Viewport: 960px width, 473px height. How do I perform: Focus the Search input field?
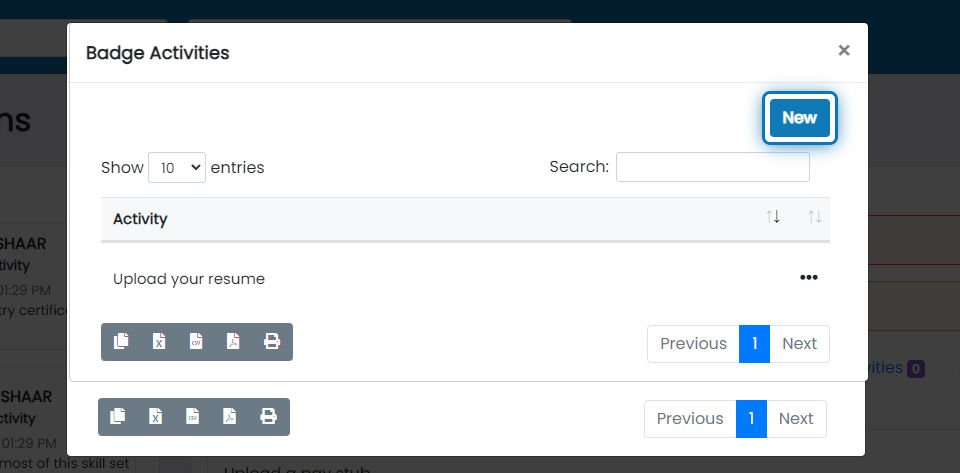(713, 167)
